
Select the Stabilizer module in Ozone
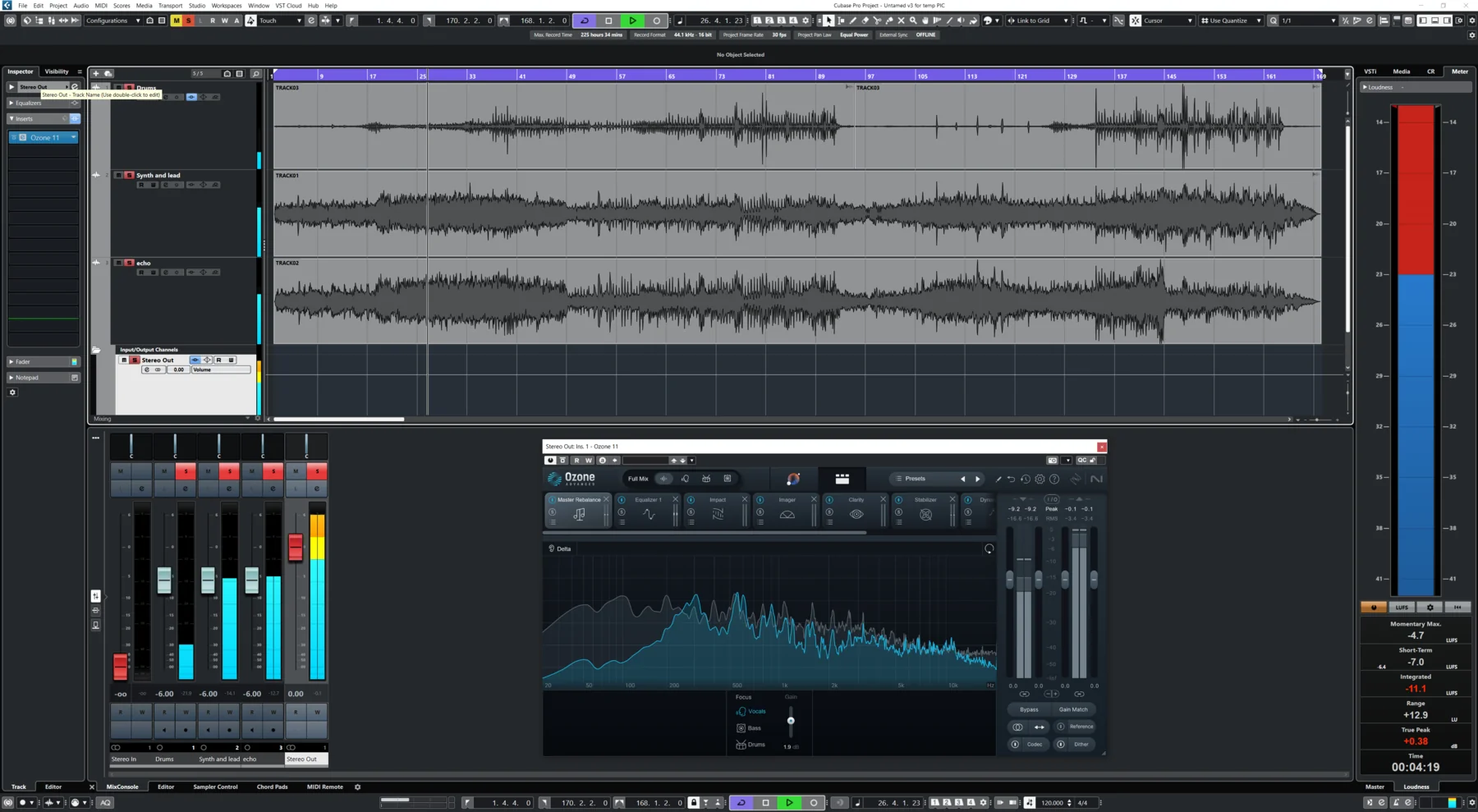click(x=925, y=510)
